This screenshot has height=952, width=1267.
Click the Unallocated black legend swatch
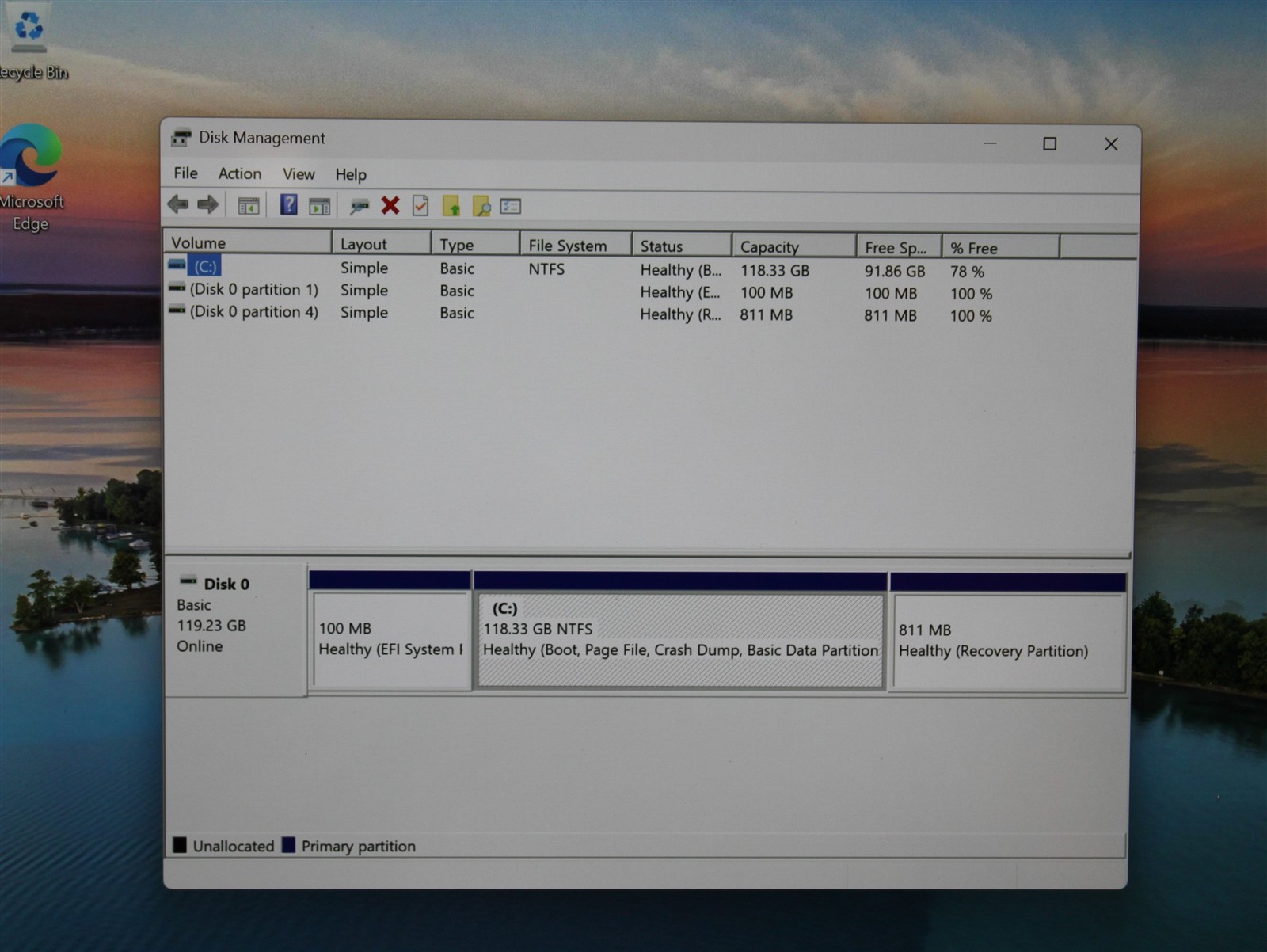click(180, 844)
